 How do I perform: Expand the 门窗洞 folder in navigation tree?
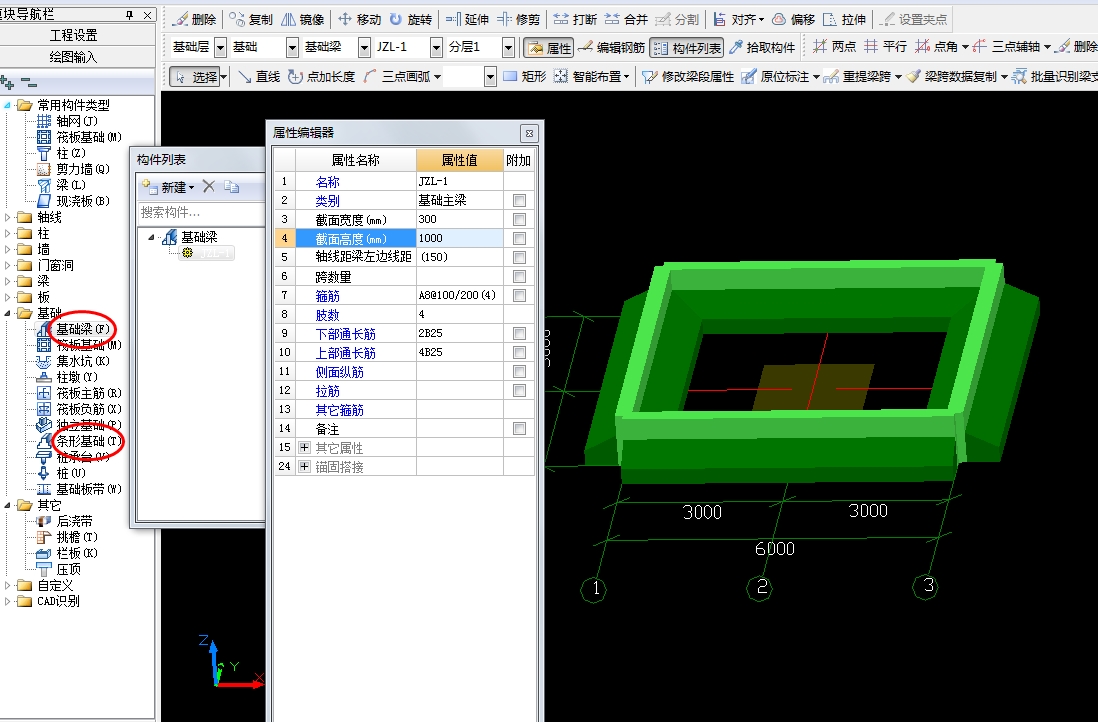click(8, 265)
